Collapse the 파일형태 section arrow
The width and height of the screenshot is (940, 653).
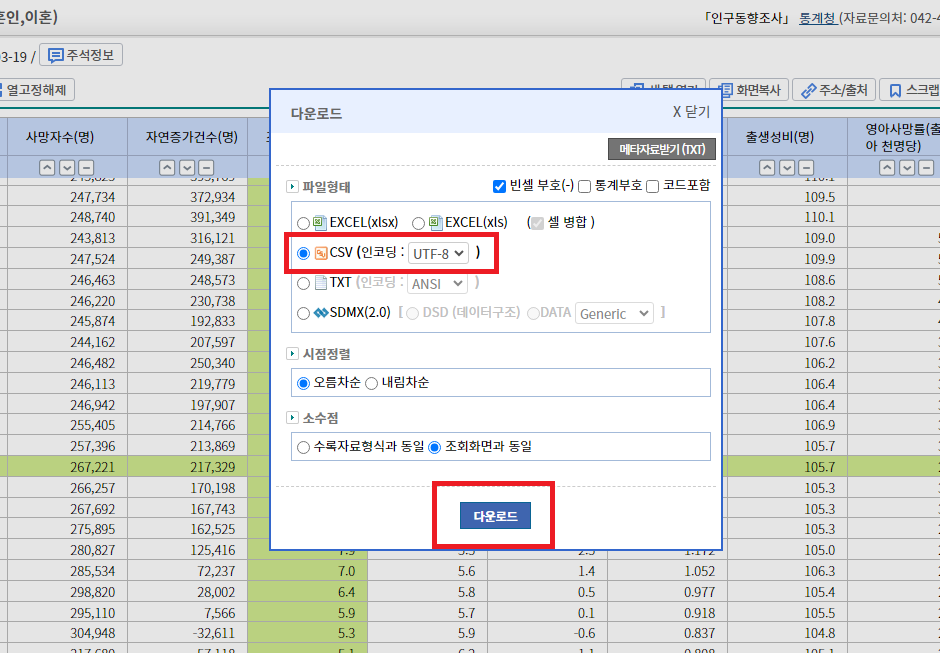292,186
